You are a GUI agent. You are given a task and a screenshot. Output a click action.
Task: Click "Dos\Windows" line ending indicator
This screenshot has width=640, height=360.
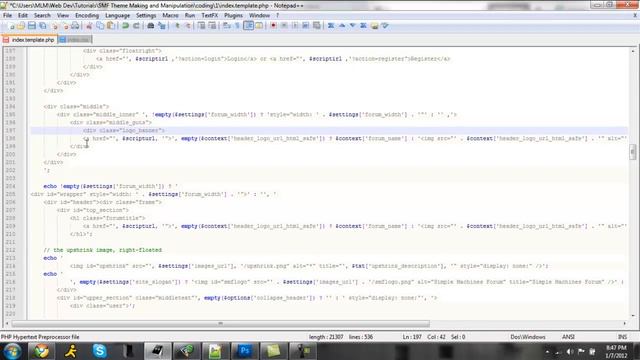528,337
